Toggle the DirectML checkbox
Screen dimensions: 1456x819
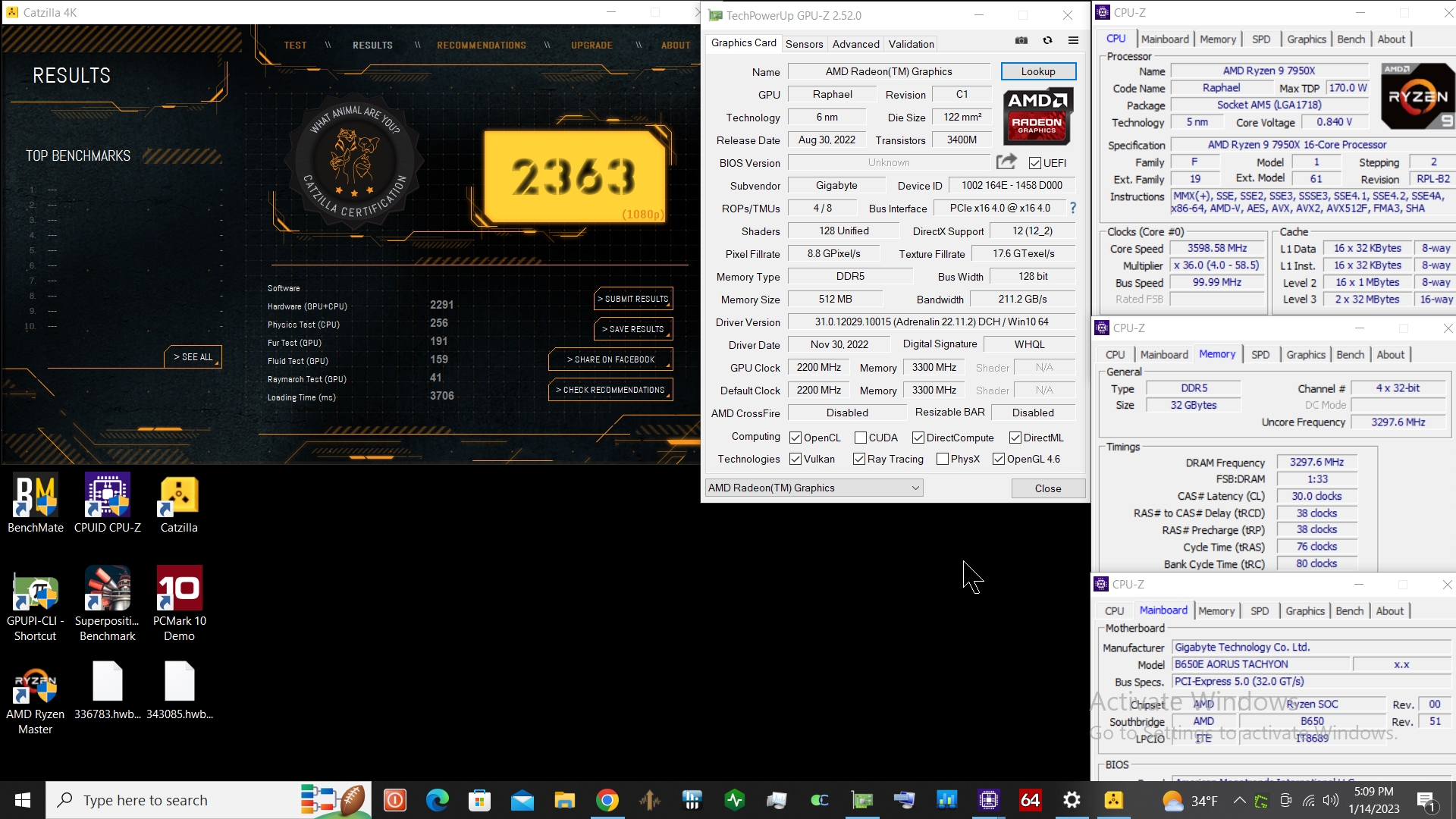tap(1015, 438)
